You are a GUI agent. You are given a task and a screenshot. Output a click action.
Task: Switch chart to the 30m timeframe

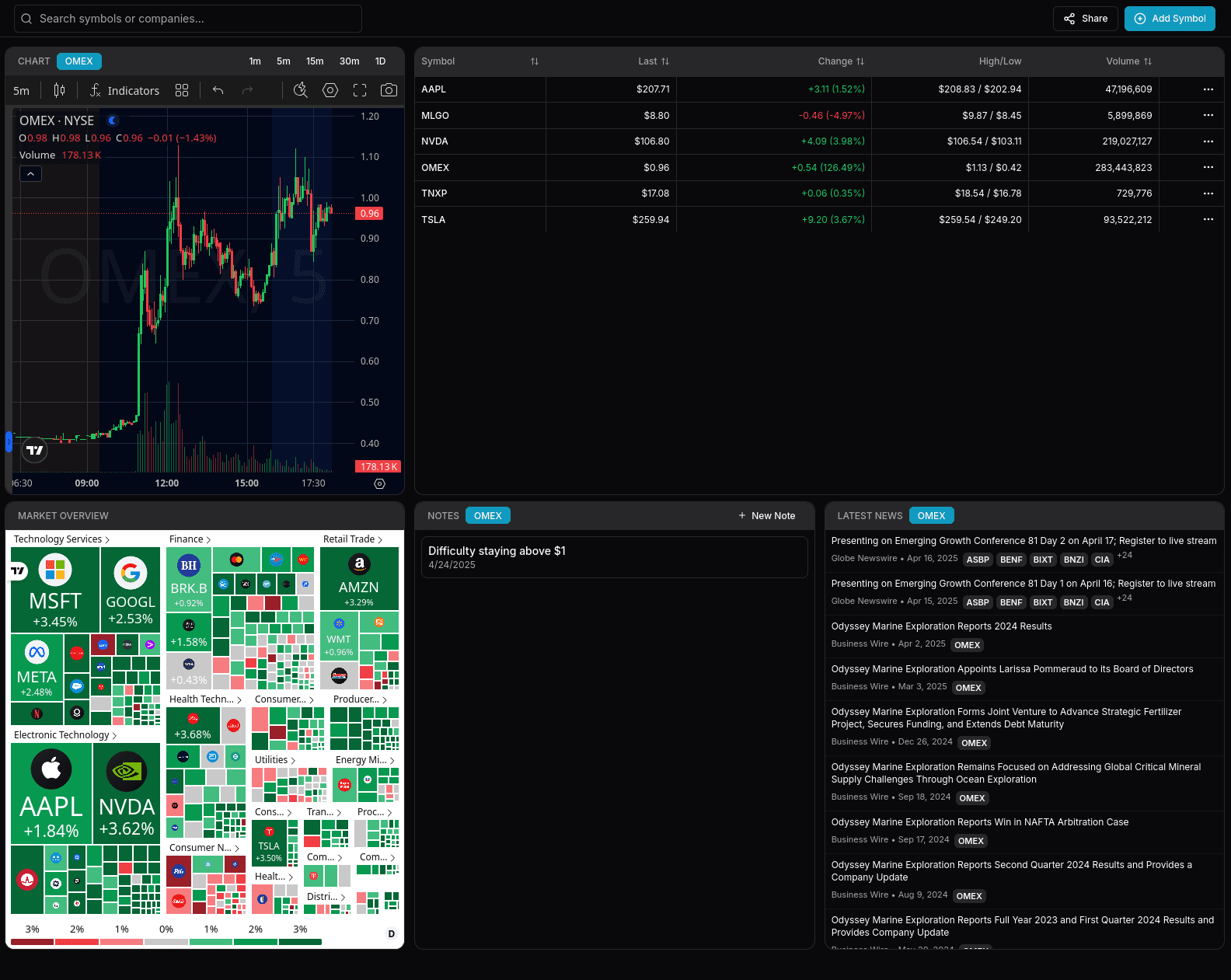coord(349,61)
